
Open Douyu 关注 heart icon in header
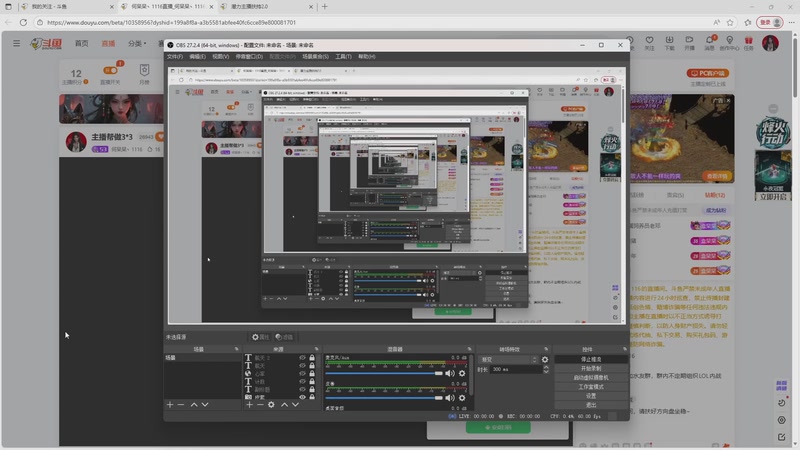tap(649, 43)
